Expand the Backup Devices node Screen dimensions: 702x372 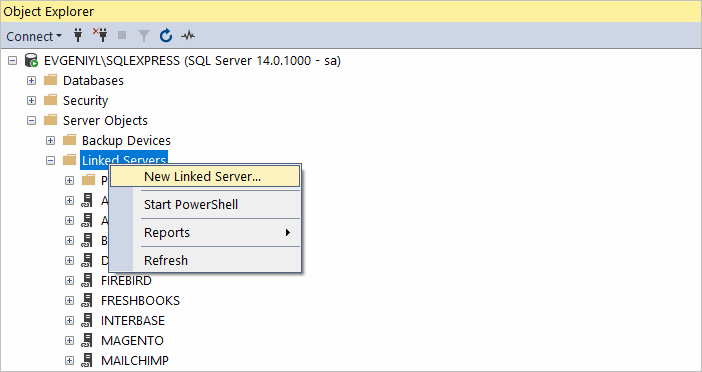51,141
